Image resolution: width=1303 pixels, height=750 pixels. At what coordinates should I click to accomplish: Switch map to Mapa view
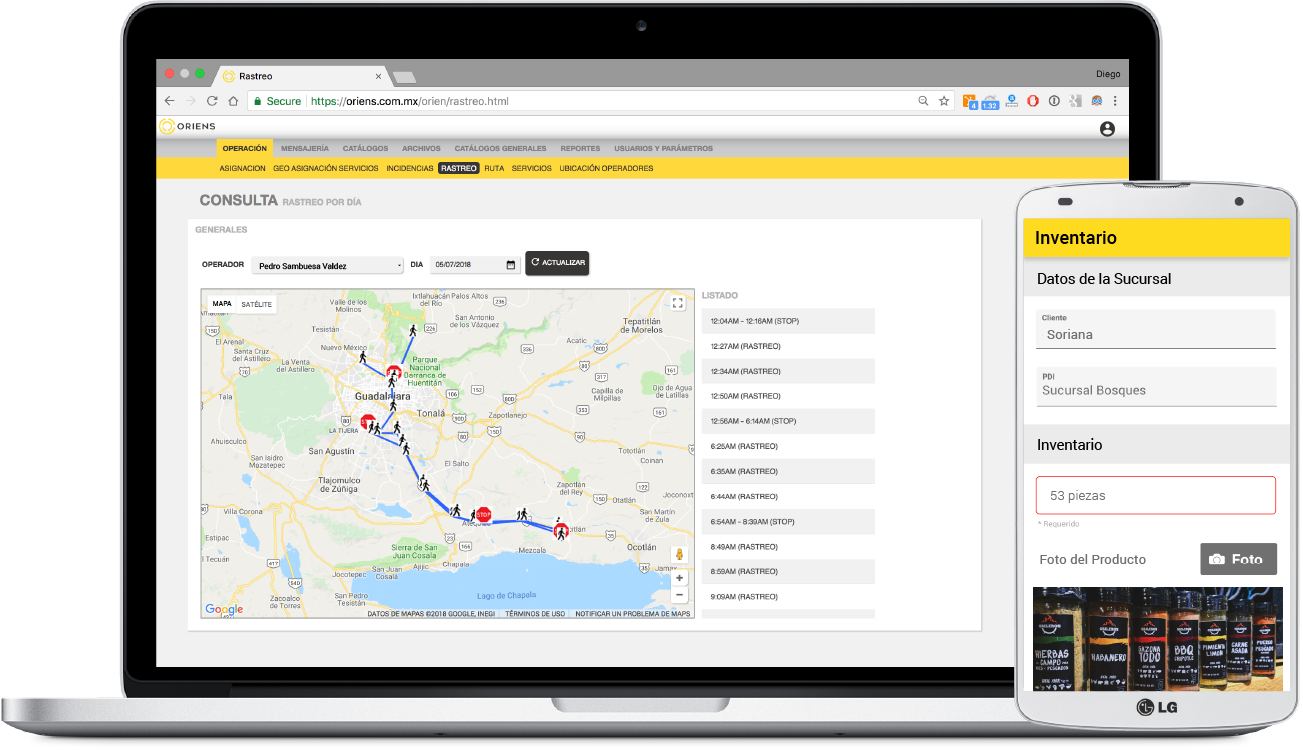point(222,304)
